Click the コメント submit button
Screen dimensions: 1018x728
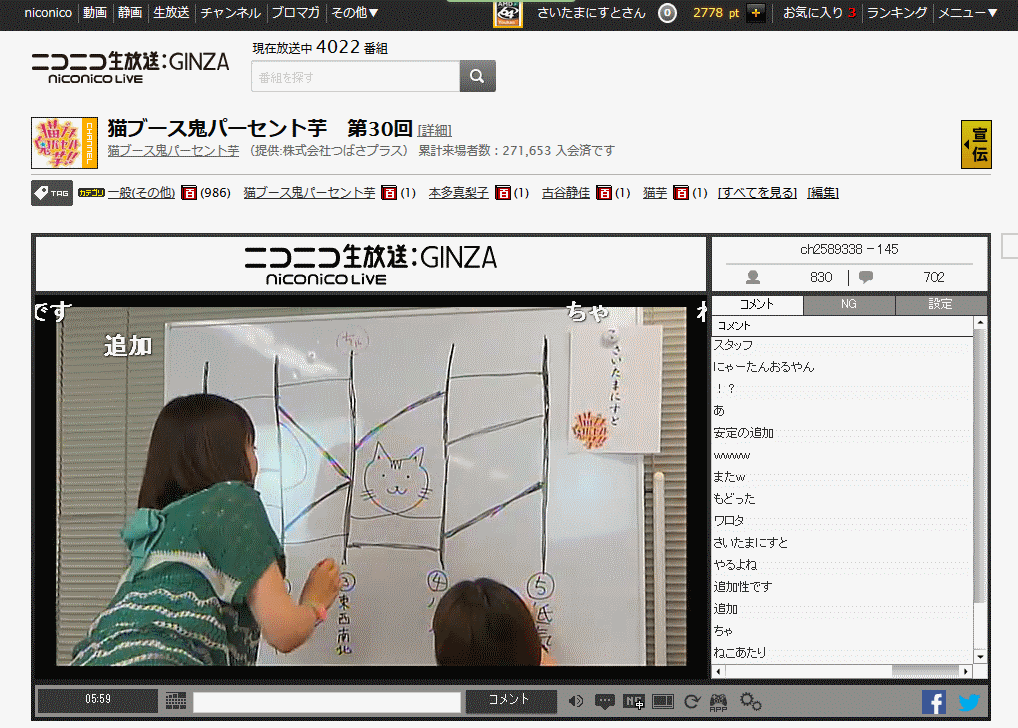[511, 701]
